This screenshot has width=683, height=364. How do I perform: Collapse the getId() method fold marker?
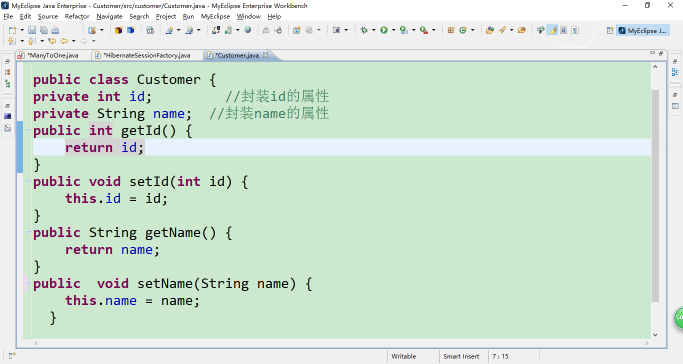click(29, 130)
